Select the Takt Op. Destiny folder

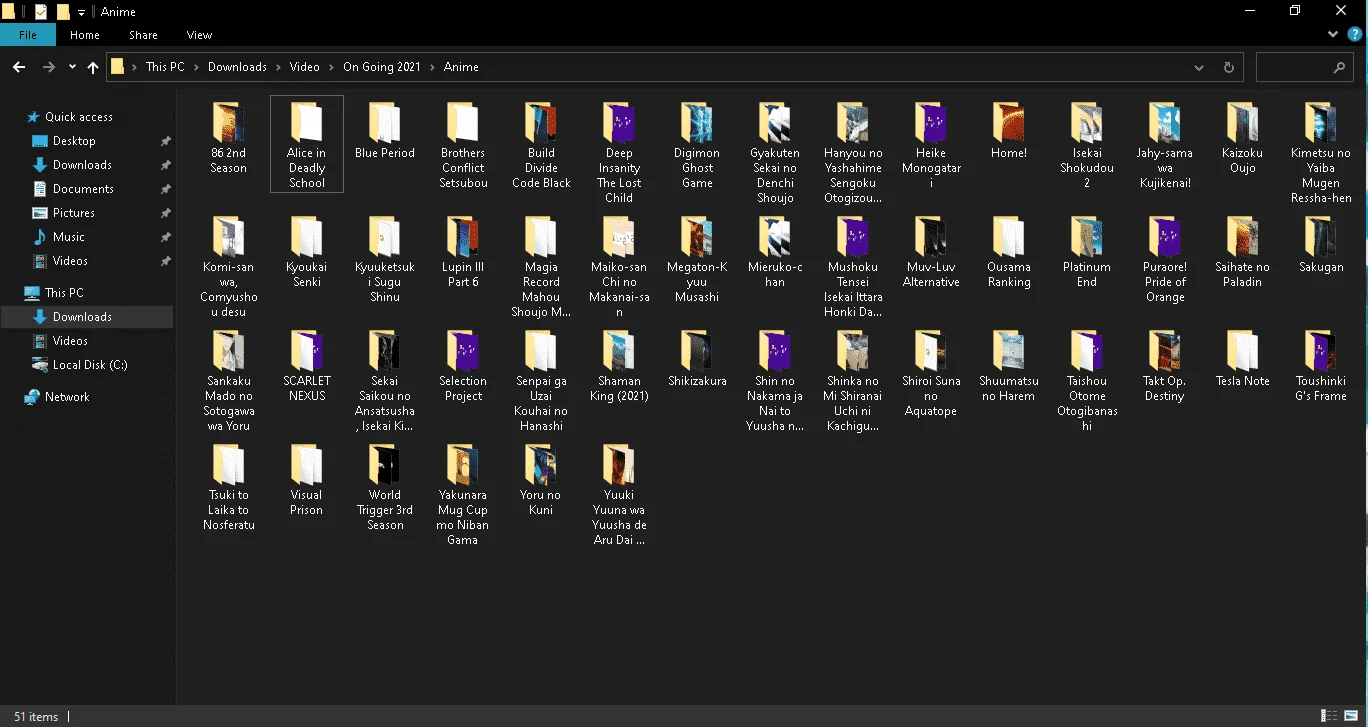point(1164,366)
